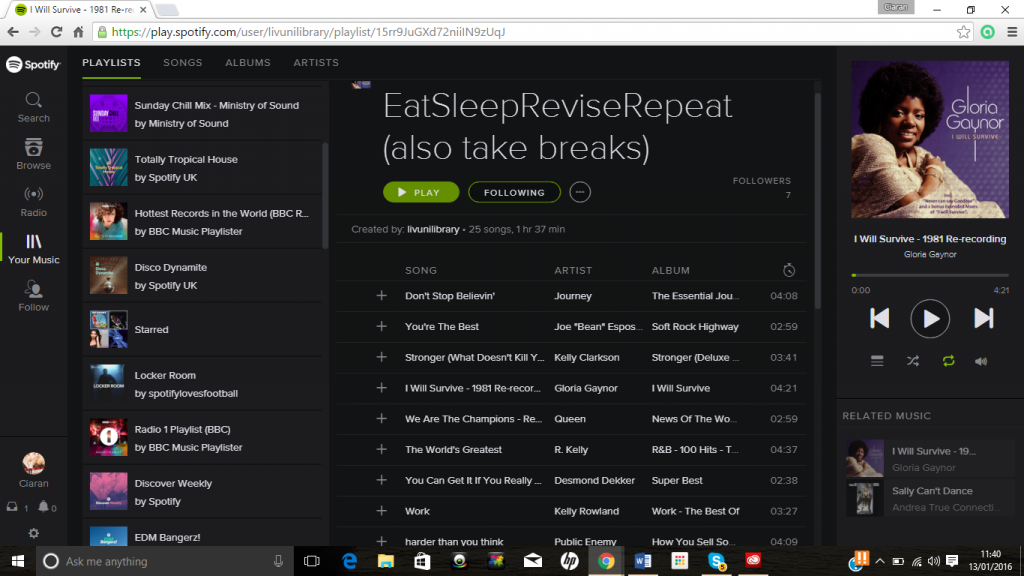
Task: Add The World's Greatest to library
Action: 381,449
